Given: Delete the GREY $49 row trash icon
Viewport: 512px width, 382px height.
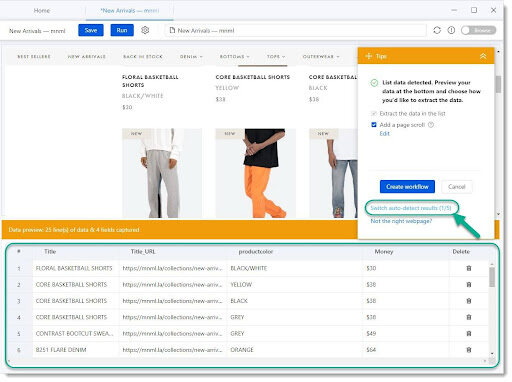Looking at the screenshot, I should pyautogui.click(x=469, y=334).
